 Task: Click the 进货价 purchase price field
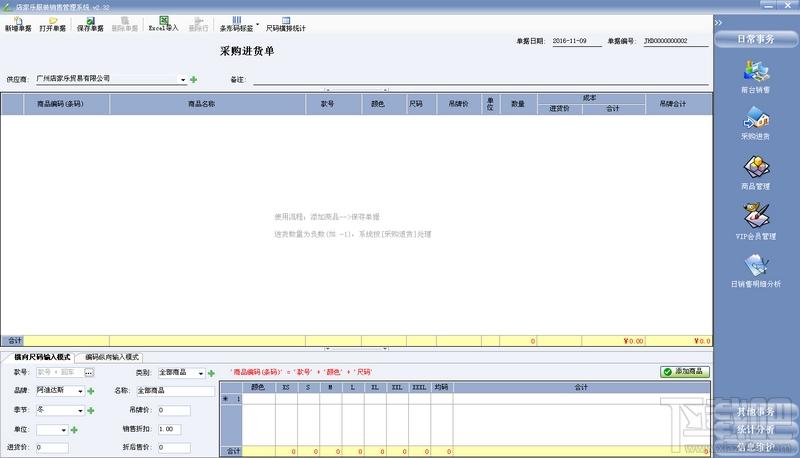click(52, 448)
